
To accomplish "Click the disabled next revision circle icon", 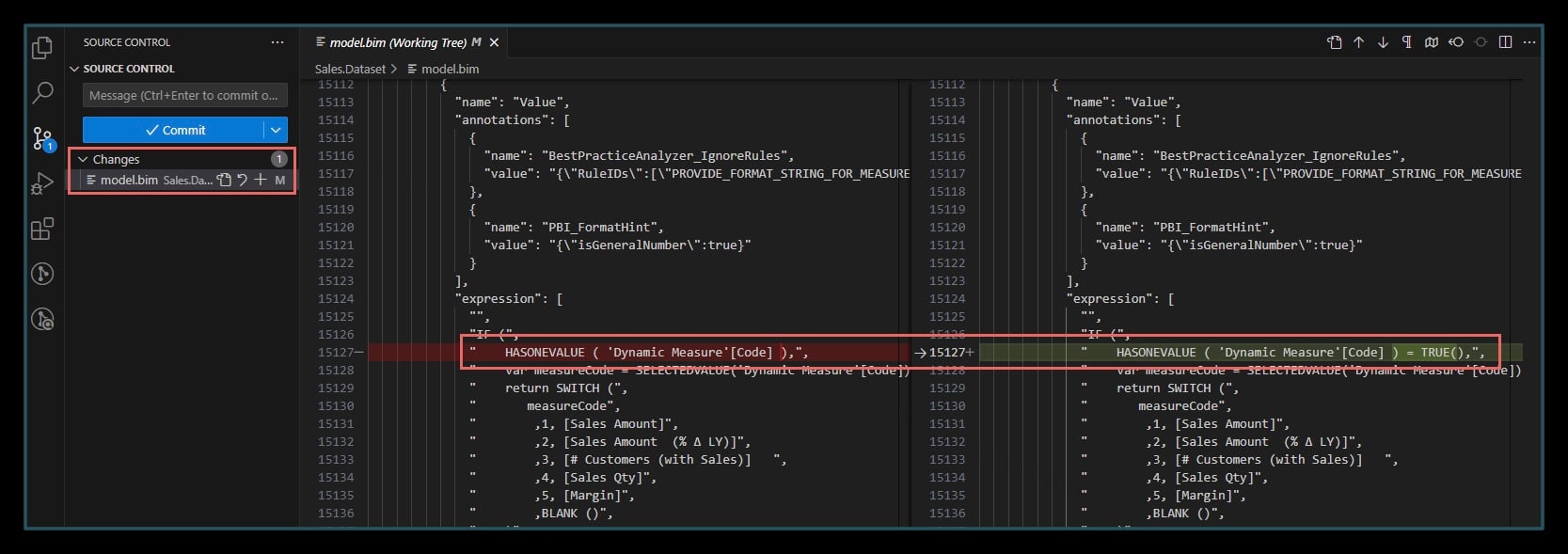I will coord(1481,42).
